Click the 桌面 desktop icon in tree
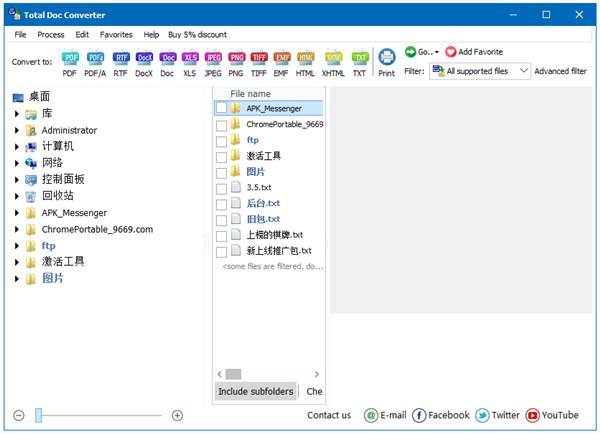The width and height of the screenshot is (600, 434). pyautogui.click(x=18, y=98)
